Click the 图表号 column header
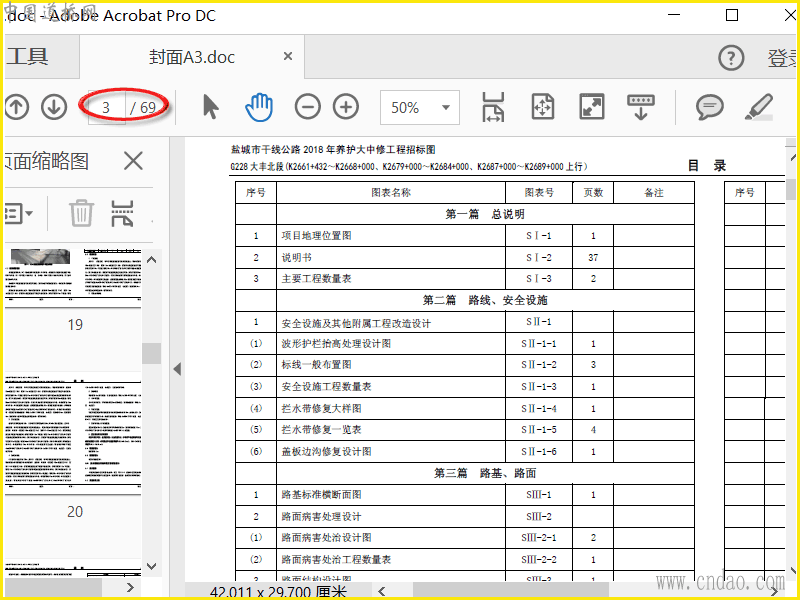The width and height of the screenshot is (800, 600). coord(539,192)
